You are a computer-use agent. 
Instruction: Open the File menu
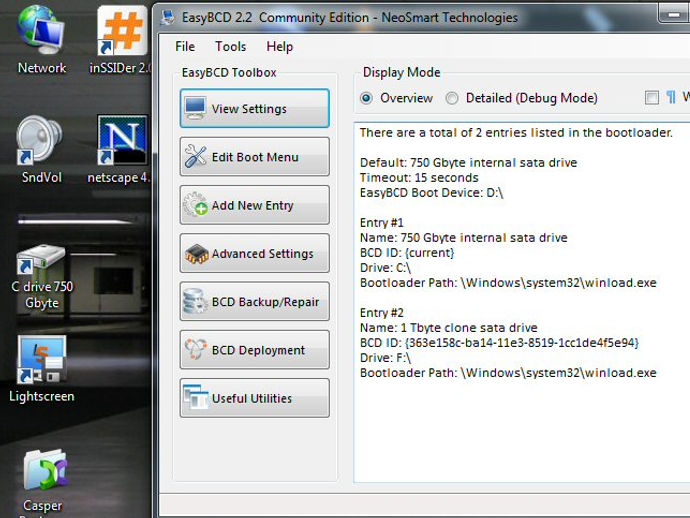click(x=185, y=46)
